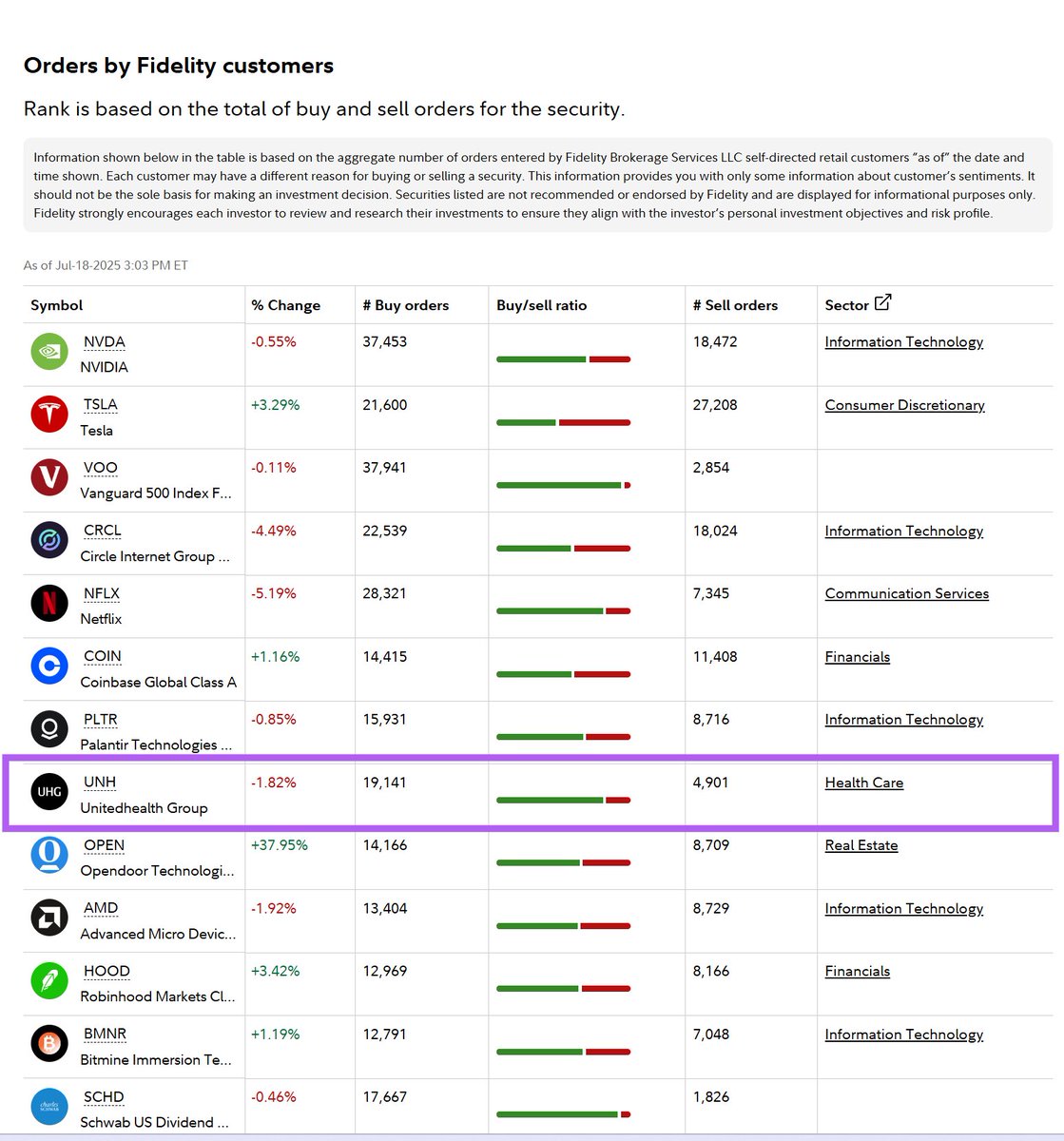Click the Tesla logo icon
Screen dimensions: 1064x1141
49,414
